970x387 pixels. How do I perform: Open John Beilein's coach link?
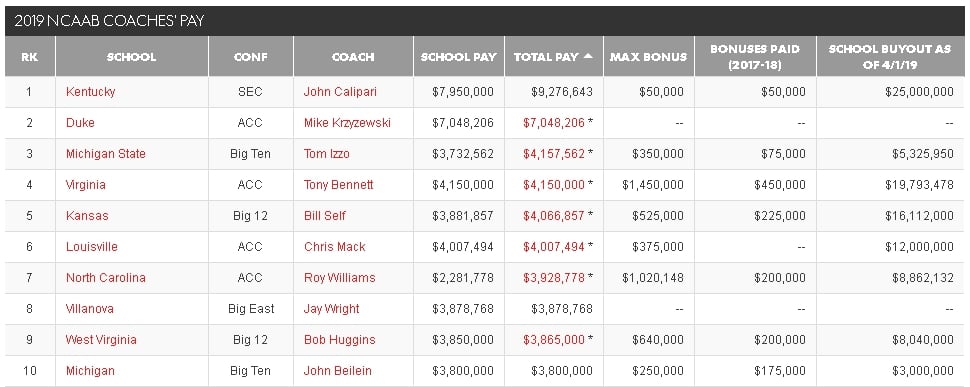point(338,371)
